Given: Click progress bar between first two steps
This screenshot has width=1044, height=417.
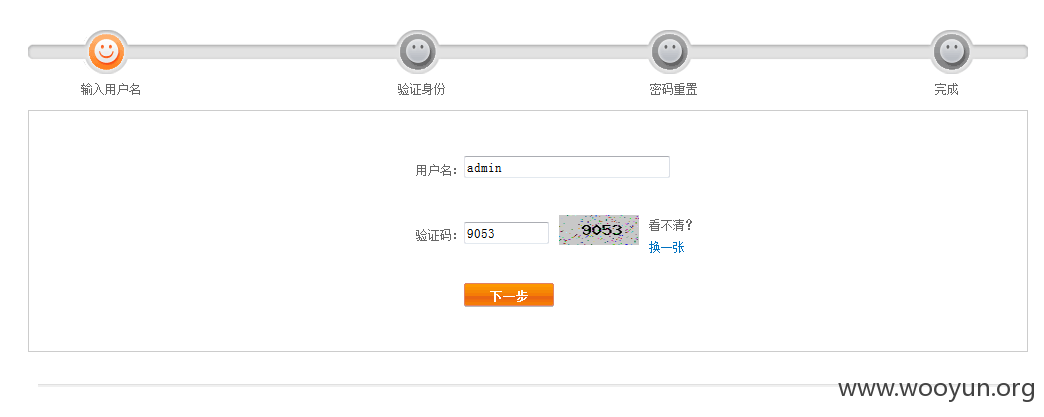Looking at the screenshot, I should (262, 51).
